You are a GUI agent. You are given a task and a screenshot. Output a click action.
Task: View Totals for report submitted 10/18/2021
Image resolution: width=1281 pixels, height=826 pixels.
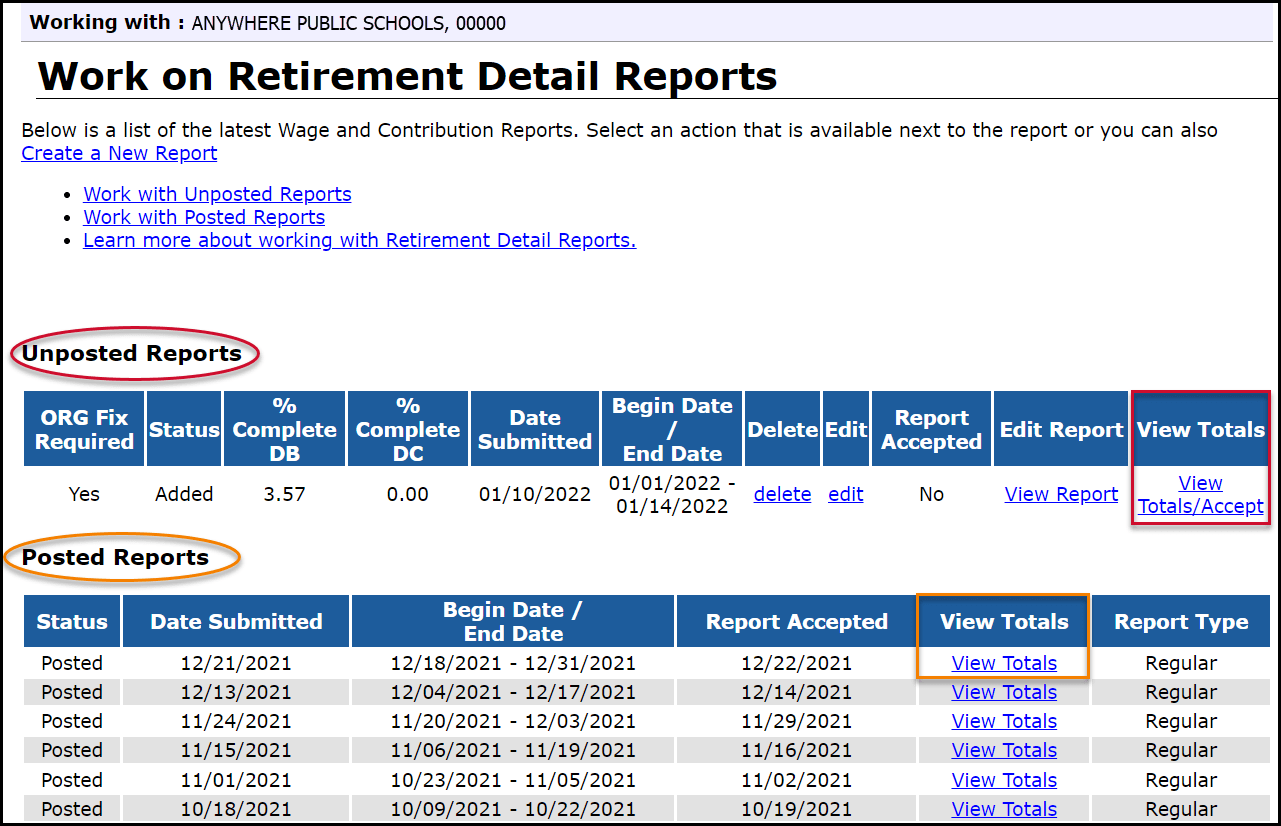tap(1004, 809)
